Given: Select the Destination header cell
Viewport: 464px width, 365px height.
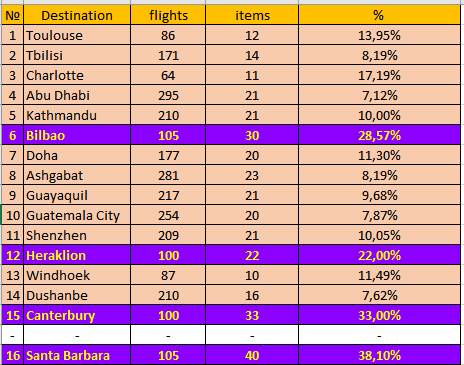Looking at the screenshot, I should (77, 15).
